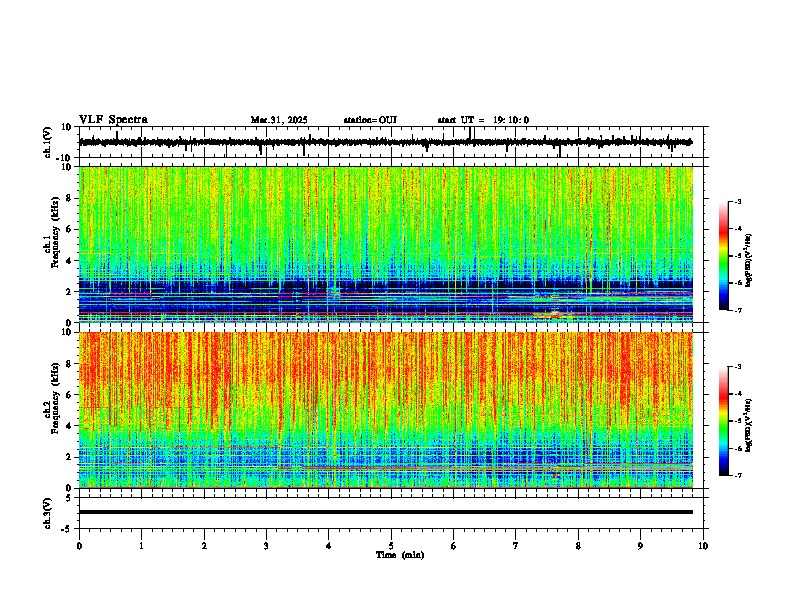Viewport: 792px width, 612px height.
Task: Click the "-5" tick on ch.3(V) axis
Action: click(67, 529)
